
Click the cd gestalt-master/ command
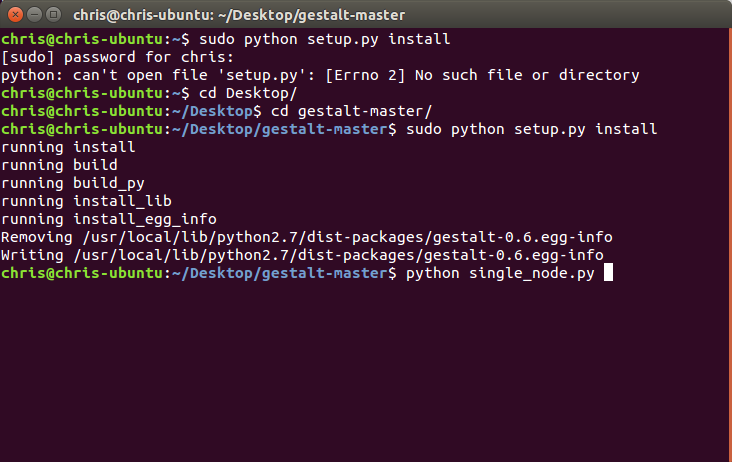point(352,111)
